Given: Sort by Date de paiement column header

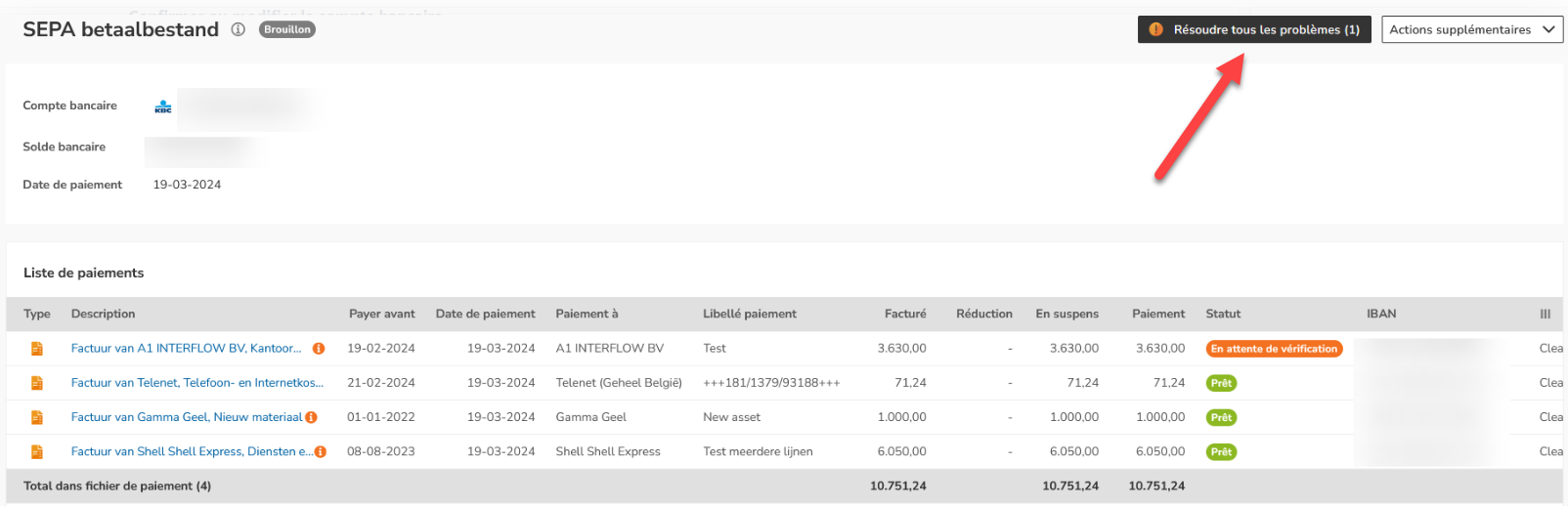Looking at the screenshot, I should [x=486, y=314].
